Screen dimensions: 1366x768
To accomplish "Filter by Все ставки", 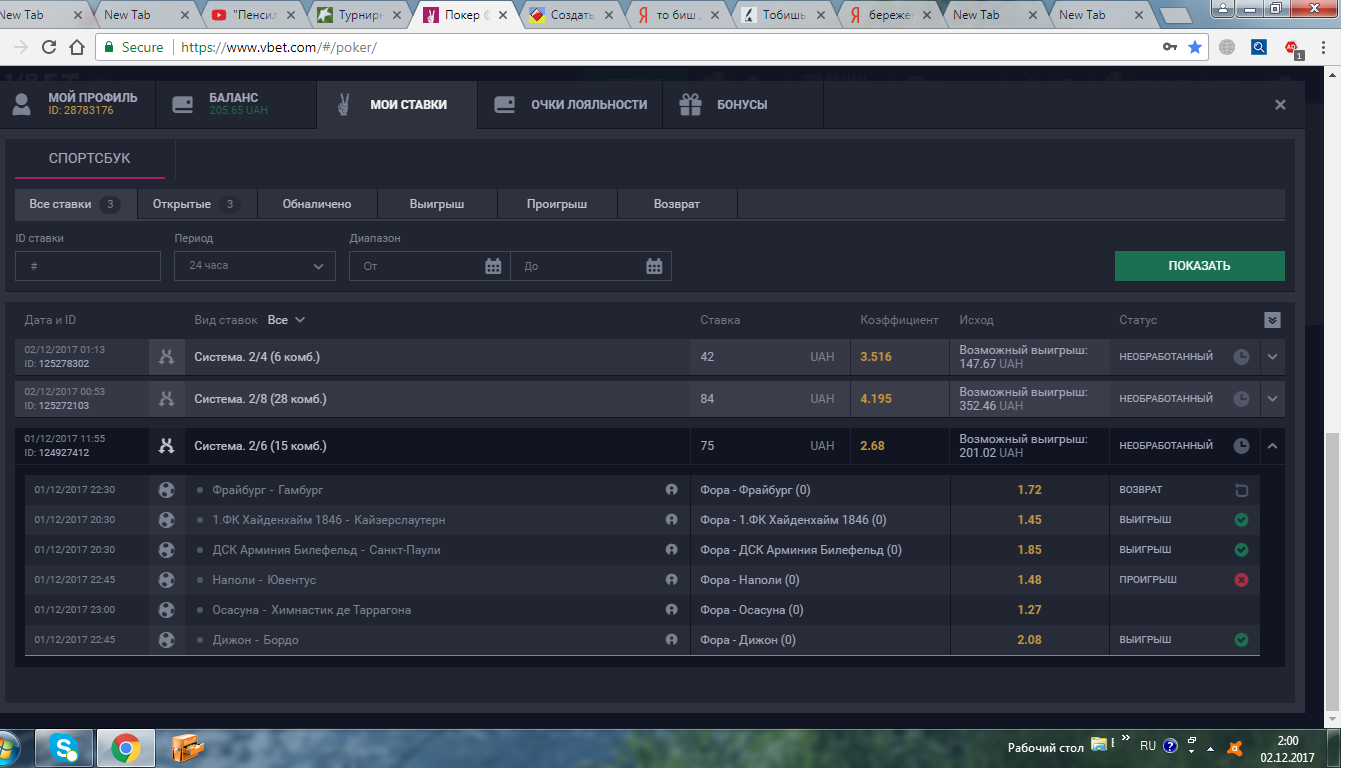I will click(76, 204).
